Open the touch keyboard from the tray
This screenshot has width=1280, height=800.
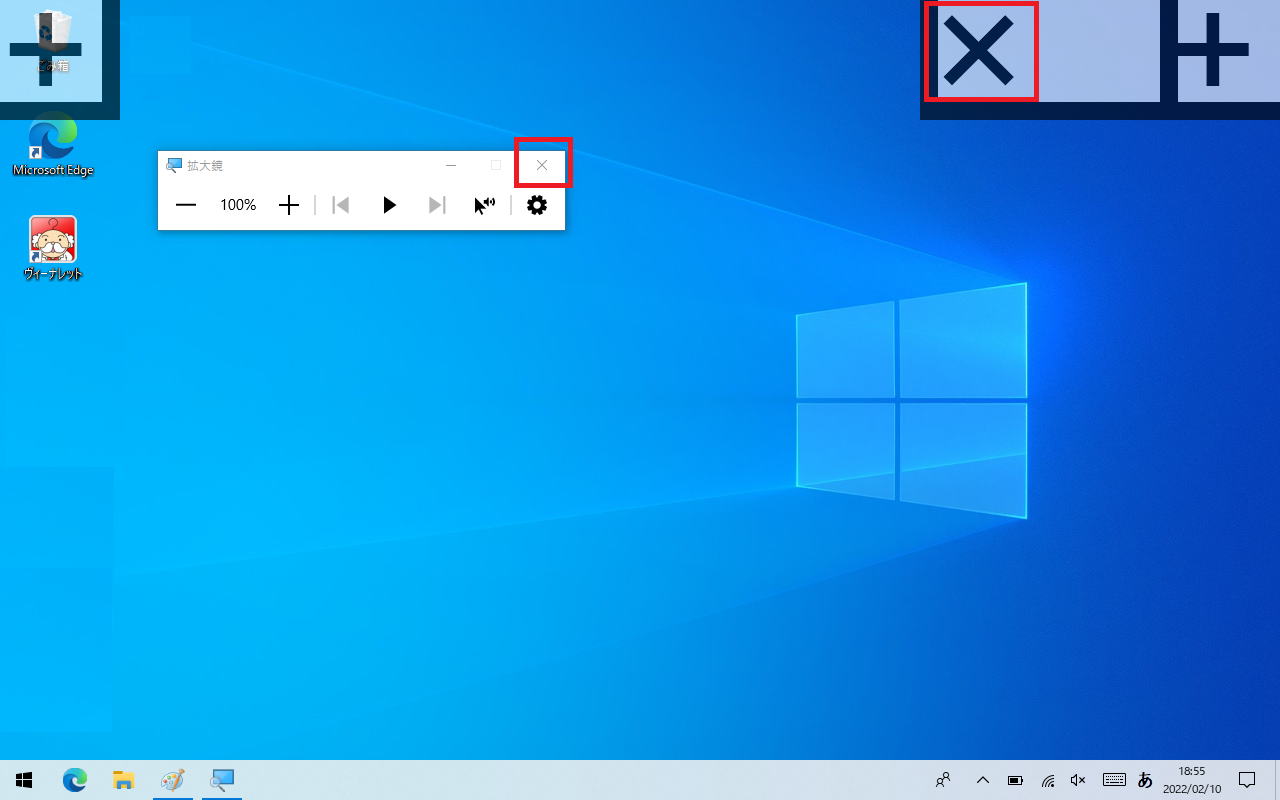point(1114,780)
